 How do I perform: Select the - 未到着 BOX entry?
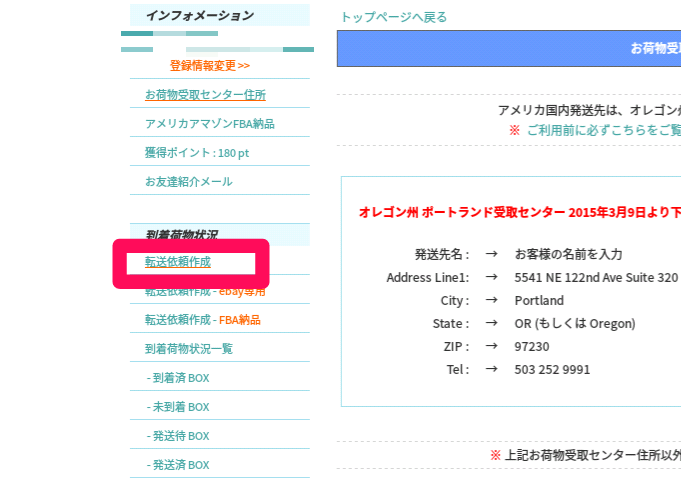point(178,407)
